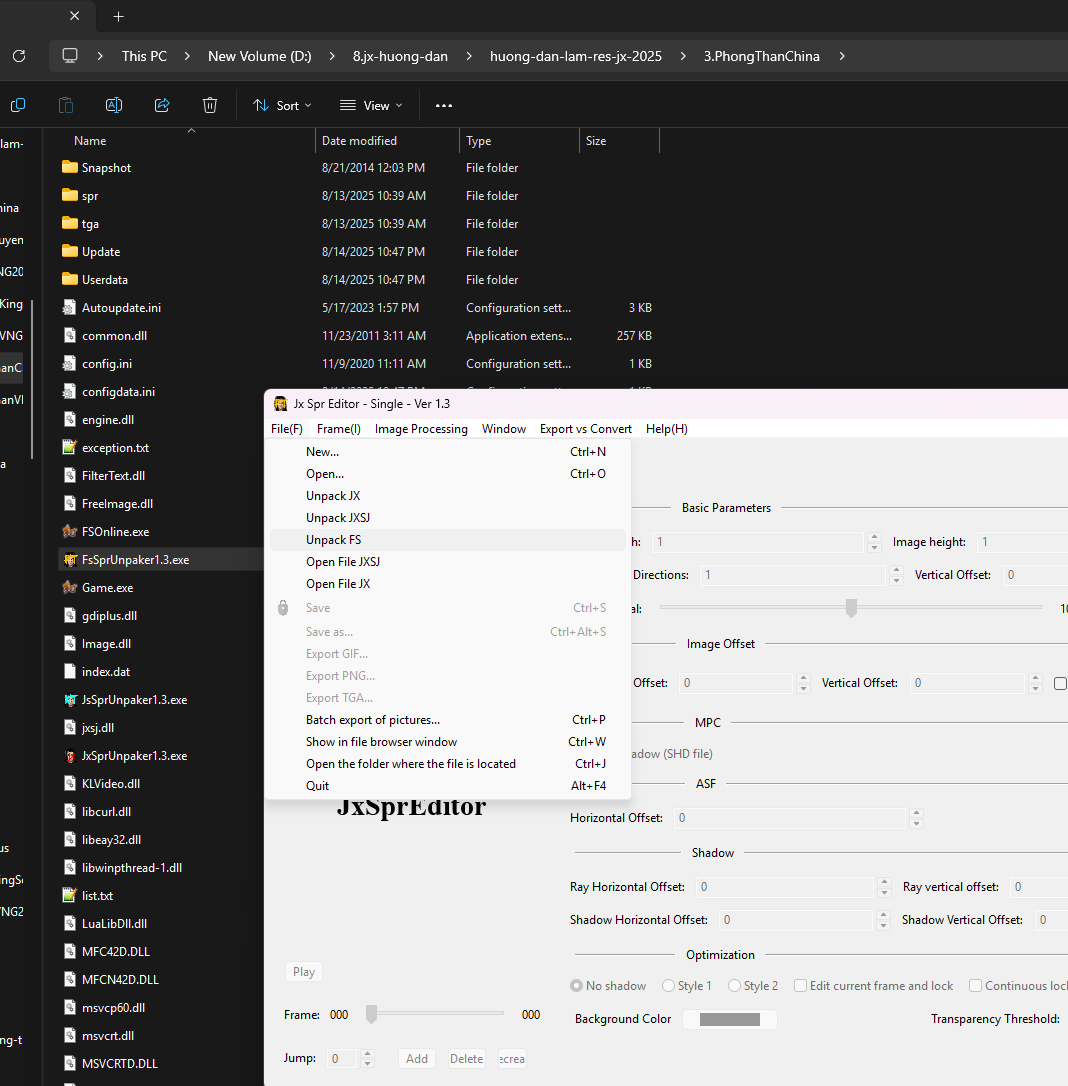1068x1086 pixels.
Task: Select the Style 1 shadow radio button
Action: click(x=668, y=986)
